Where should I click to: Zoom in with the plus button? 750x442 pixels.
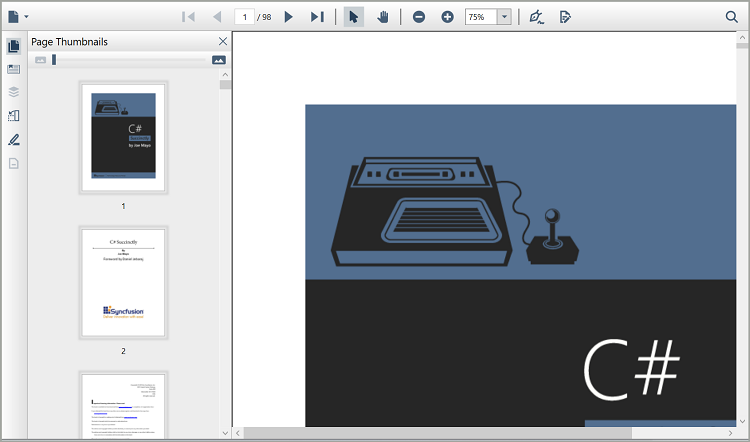(447, 17)
